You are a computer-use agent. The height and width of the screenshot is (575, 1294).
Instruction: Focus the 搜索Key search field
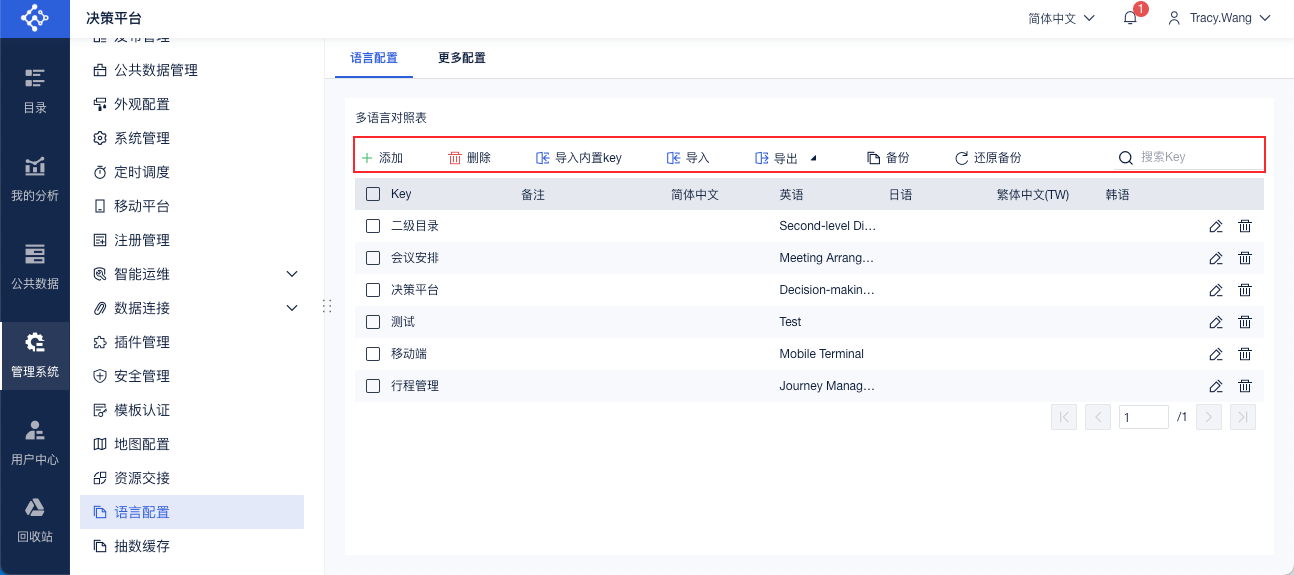(1195, 157)
